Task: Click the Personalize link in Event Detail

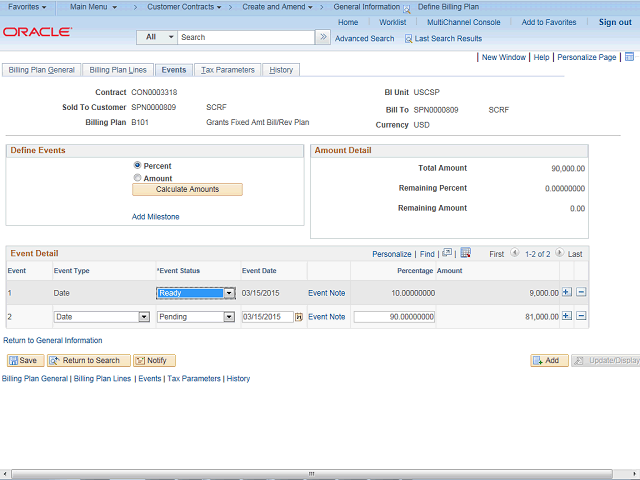Action: click(x=392, y=254)
